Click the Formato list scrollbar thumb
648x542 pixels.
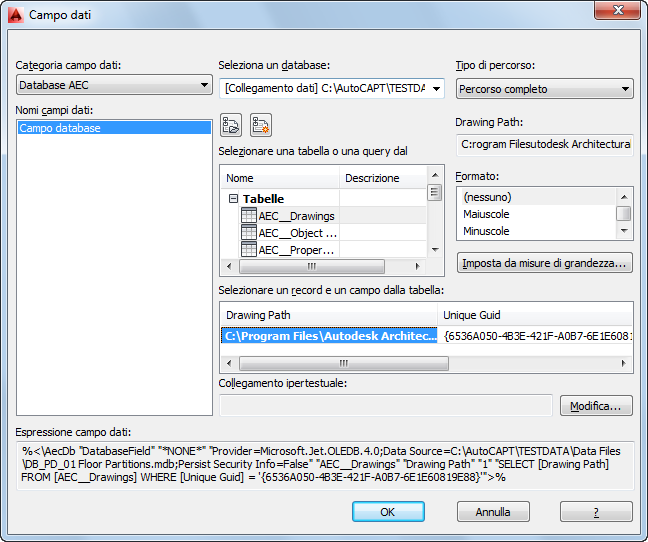click(x=624, y=214)
